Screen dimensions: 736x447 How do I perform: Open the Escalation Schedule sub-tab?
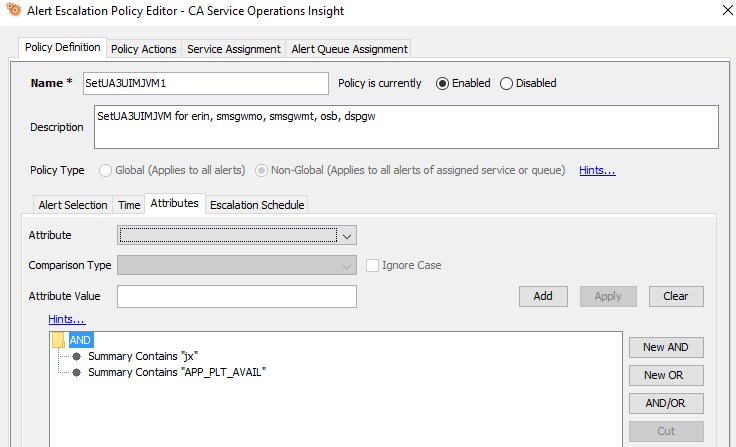coord(257,205)
